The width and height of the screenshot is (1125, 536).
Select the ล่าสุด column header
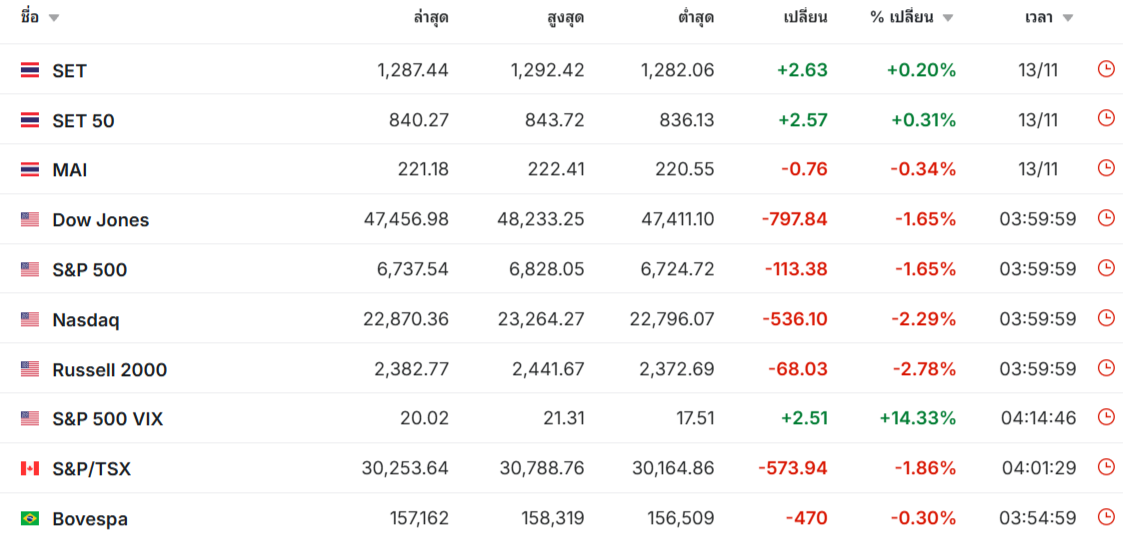pos(430,17)
